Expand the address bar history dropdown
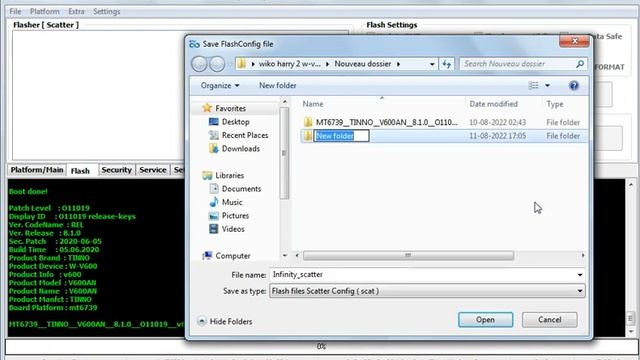 (x=432, y=64)
